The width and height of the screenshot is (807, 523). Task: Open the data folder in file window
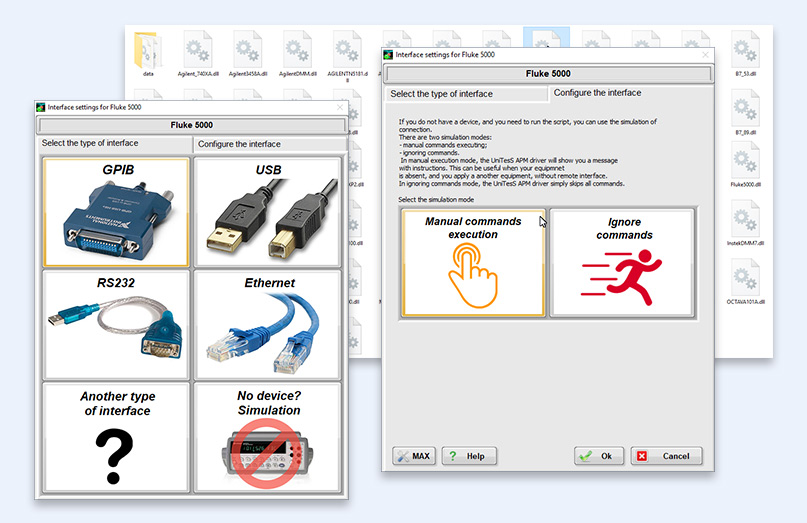click(148, 54)
